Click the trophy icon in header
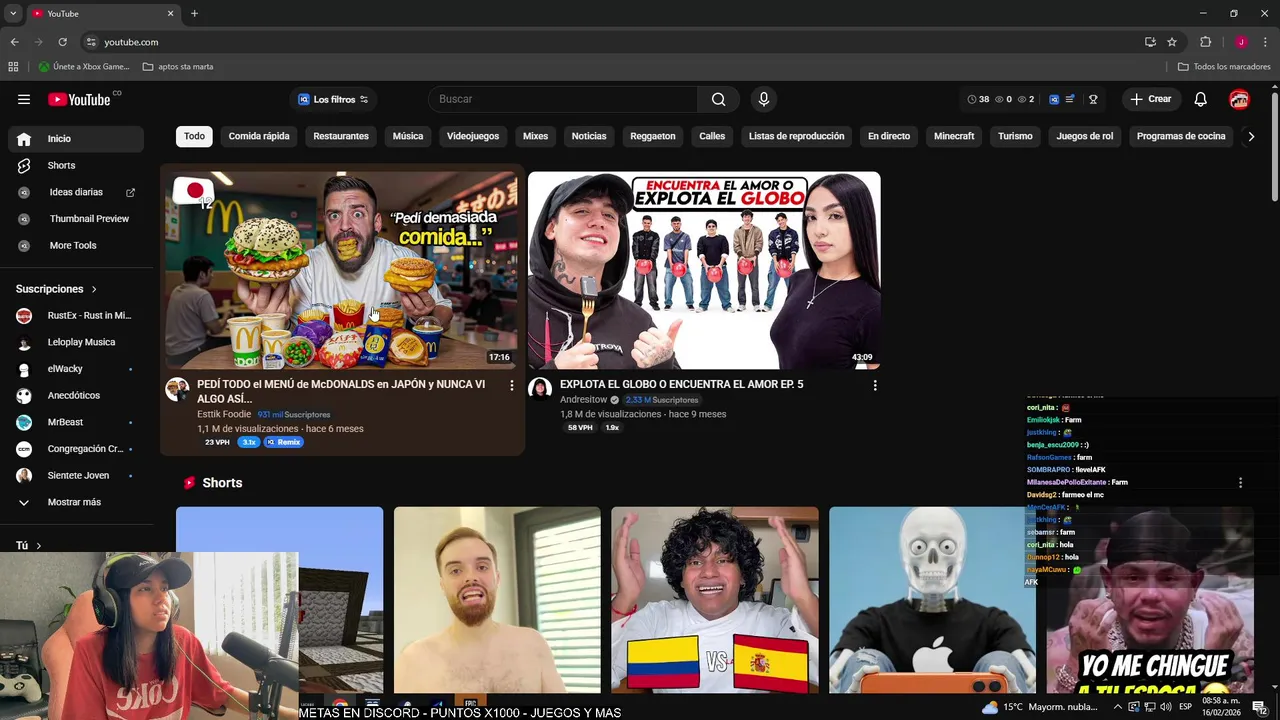 point(1093,99)
